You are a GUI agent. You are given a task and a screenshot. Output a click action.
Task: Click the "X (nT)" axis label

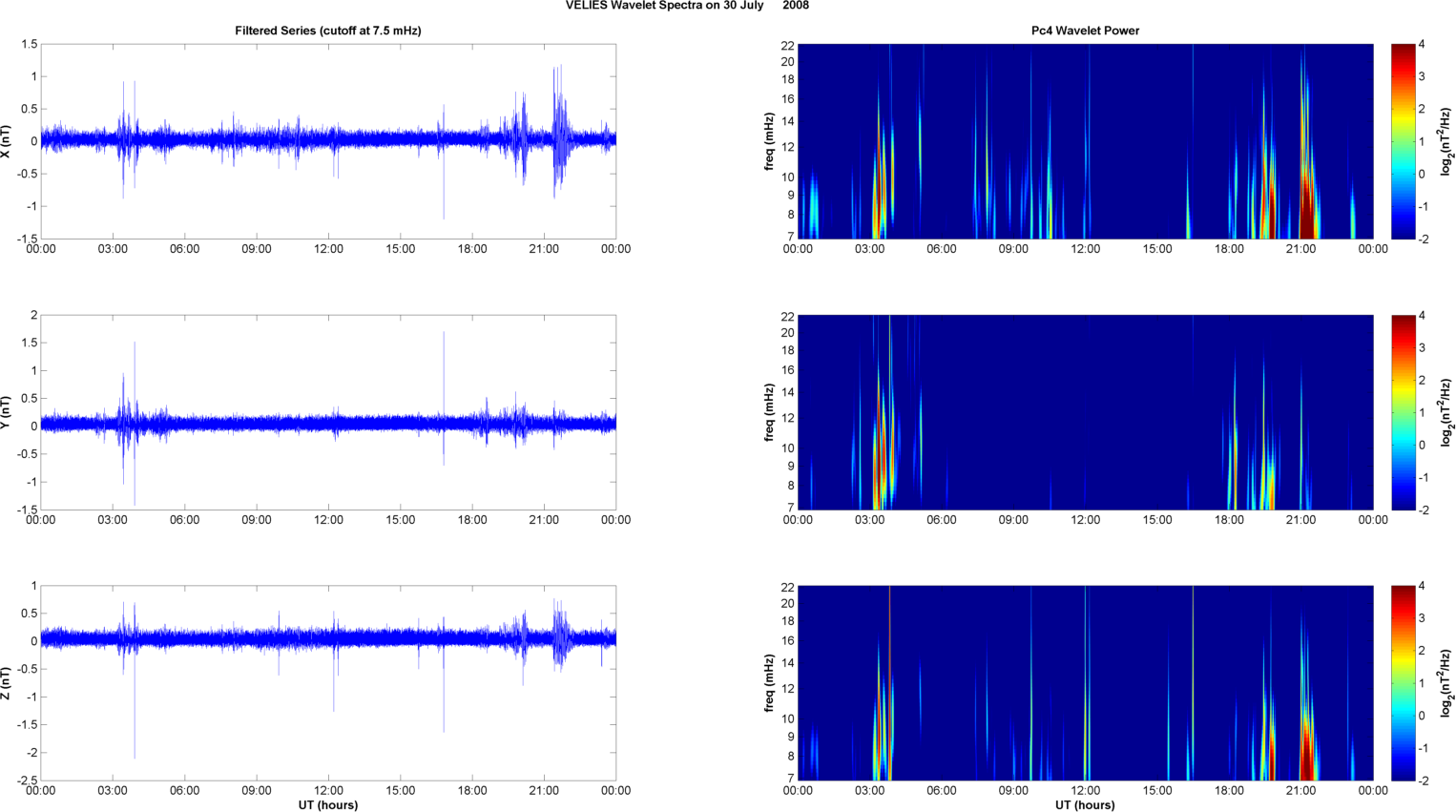coord(7,141)
